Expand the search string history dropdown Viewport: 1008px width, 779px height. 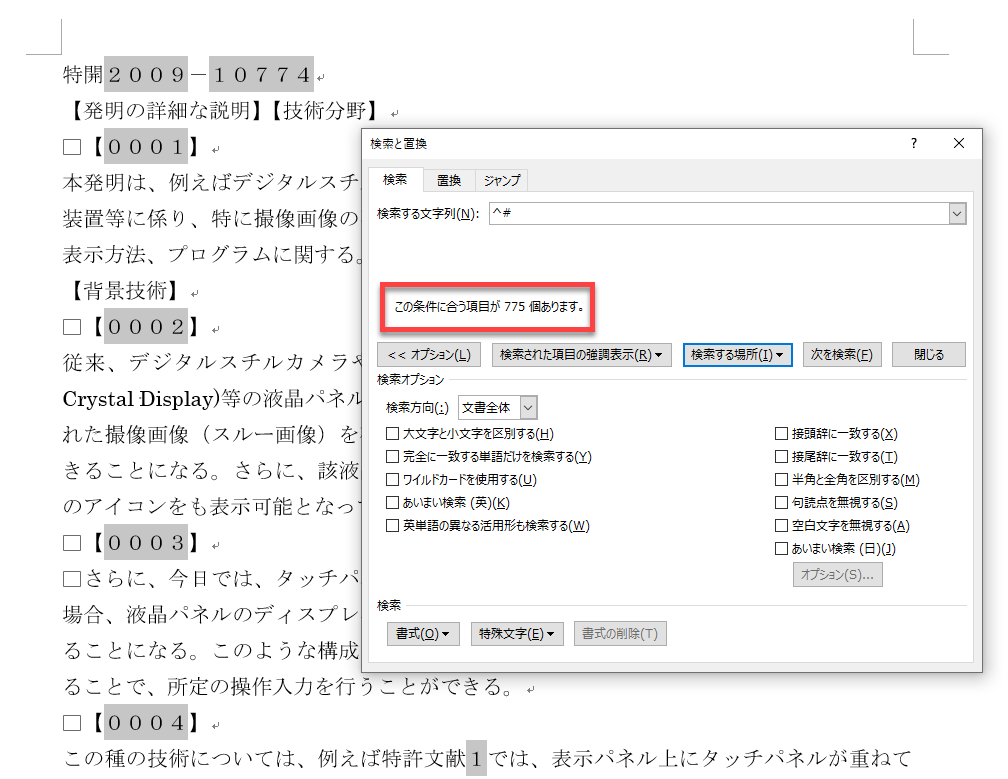(957, 214)
